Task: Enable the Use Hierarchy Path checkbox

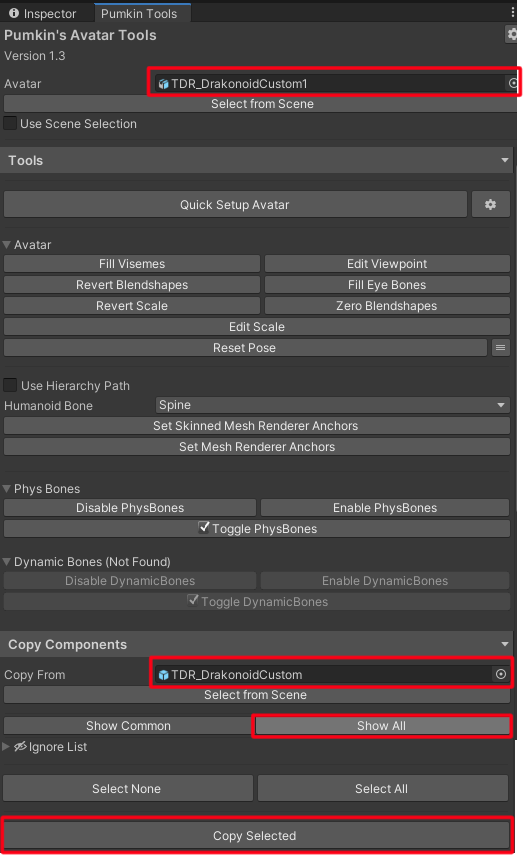Action: tap(10, 384)
